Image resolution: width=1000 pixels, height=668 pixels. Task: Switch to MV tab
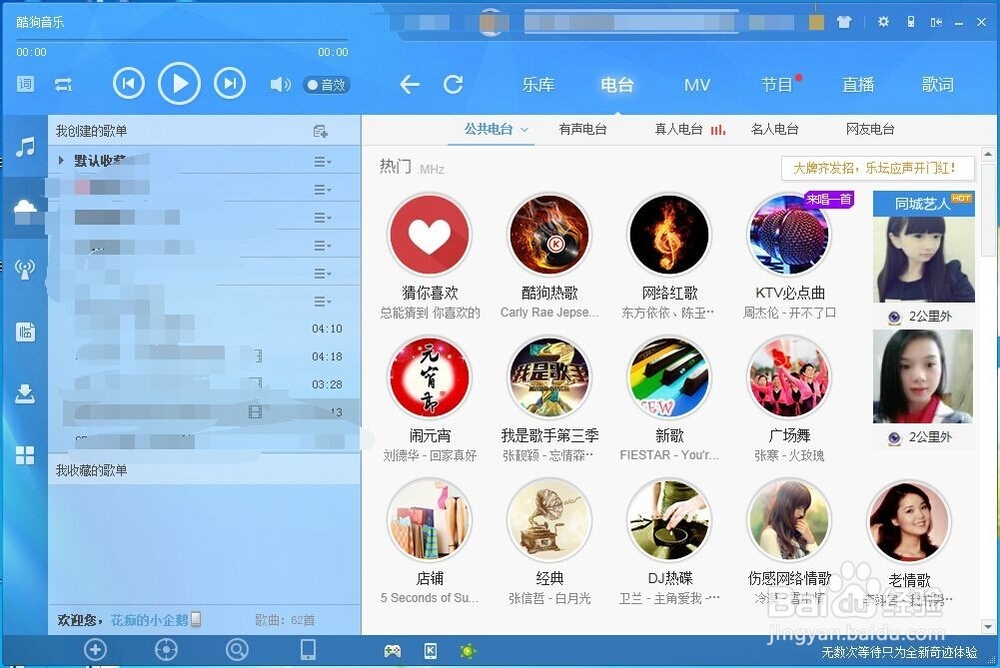tap(696, 85)
